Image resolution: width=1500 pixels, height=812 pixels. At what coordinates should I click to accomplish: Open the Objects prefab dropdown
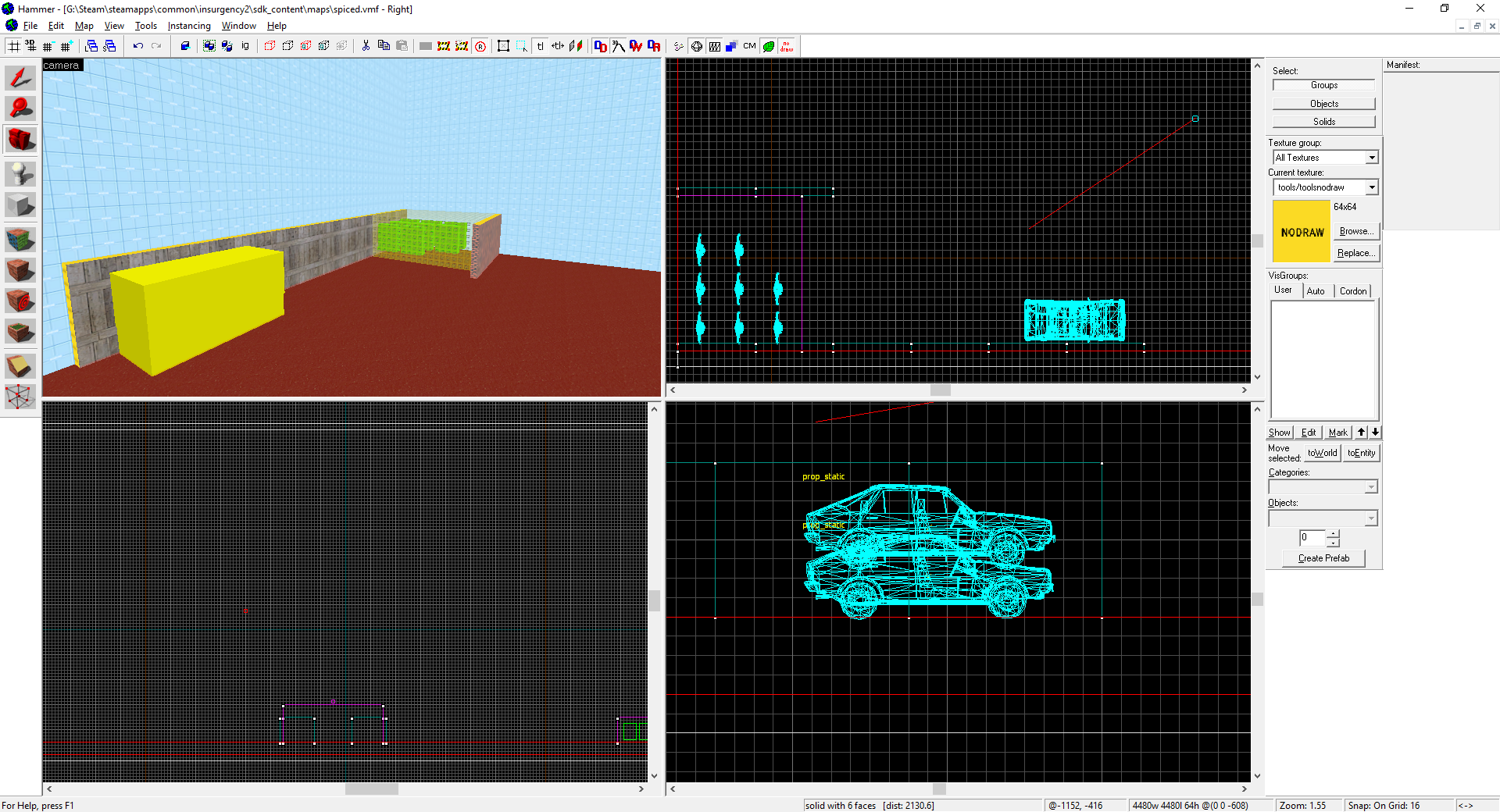click(x=1371, y=518)
